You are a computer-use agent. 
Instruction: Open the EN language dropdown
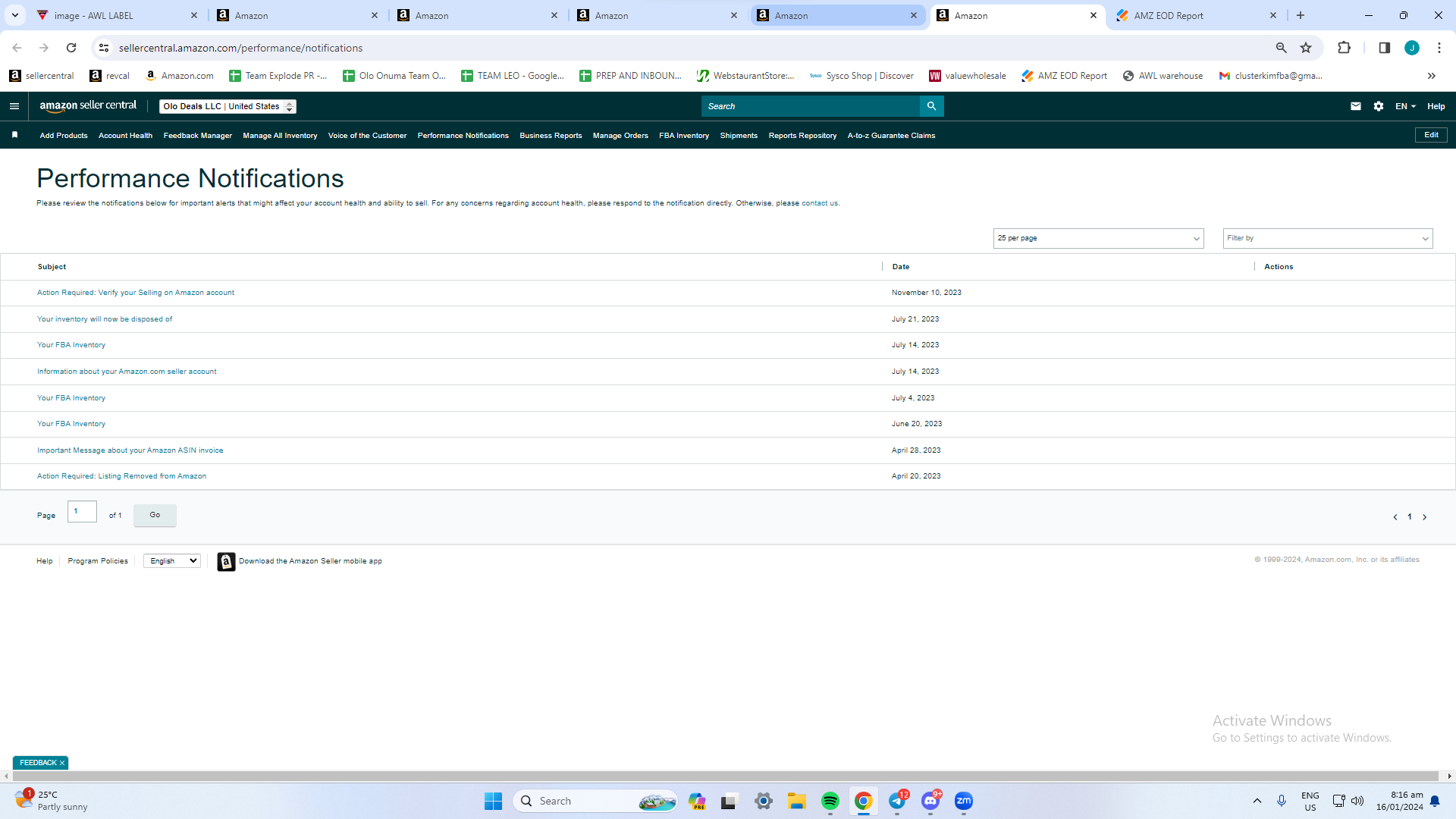[1405, 106]
